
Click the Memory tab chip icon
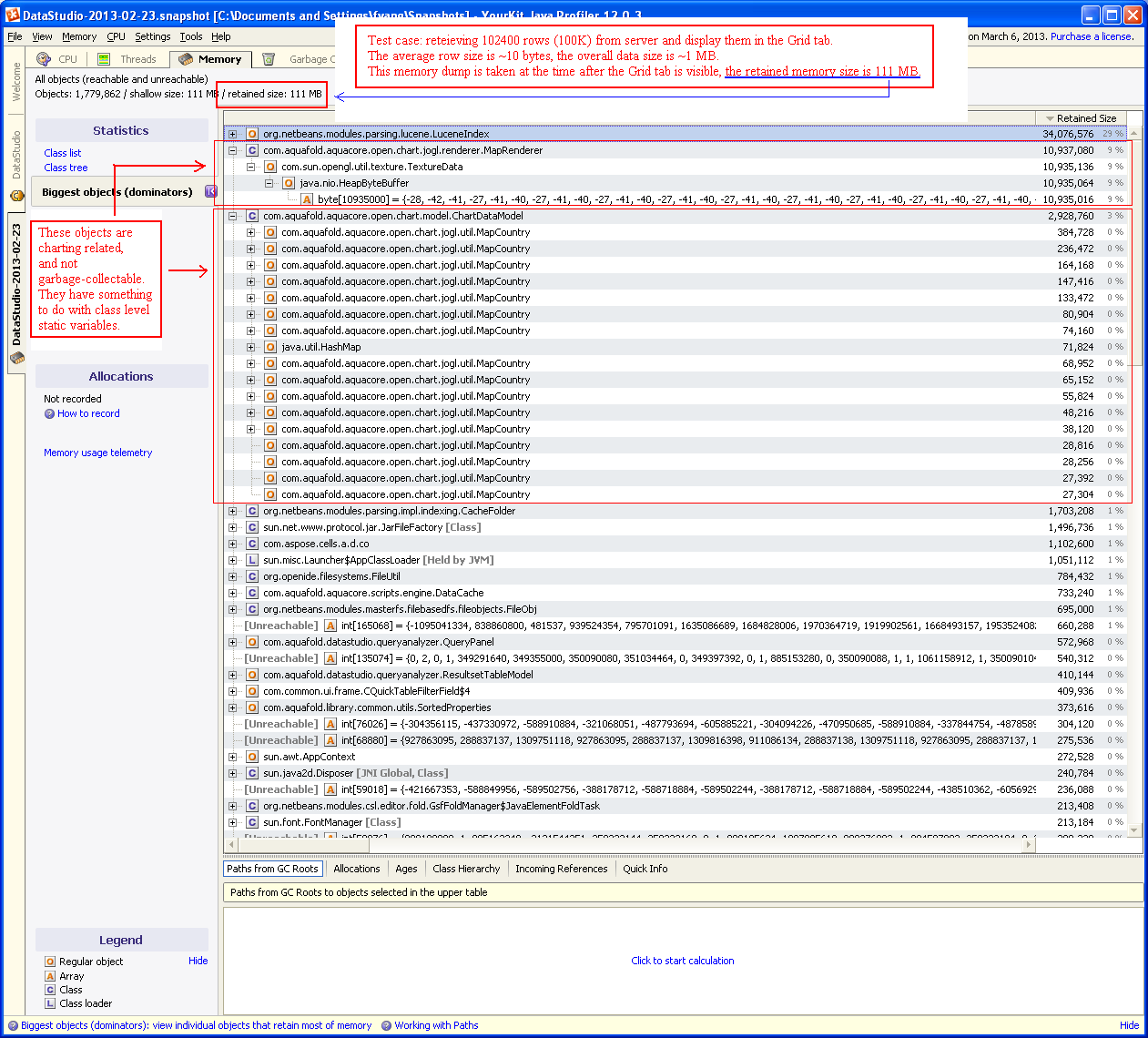pos(186,59)
